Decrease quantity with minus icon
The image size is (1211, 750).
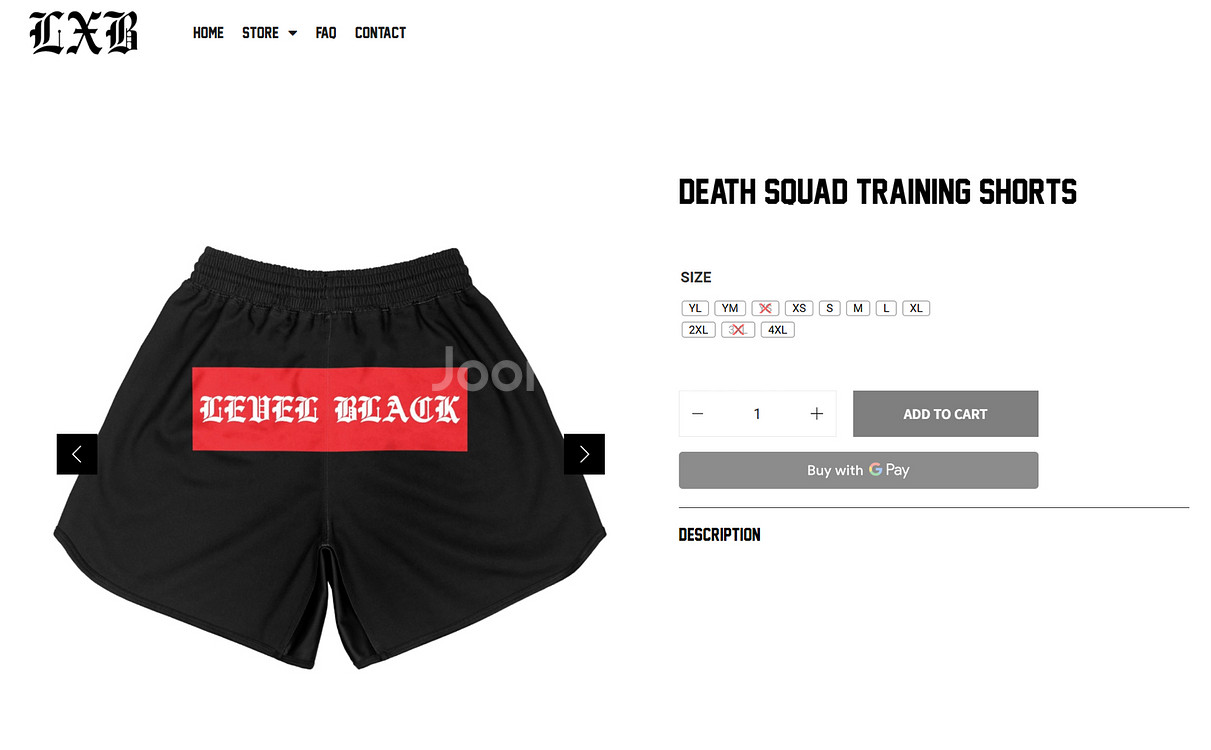tap(698, 414)
